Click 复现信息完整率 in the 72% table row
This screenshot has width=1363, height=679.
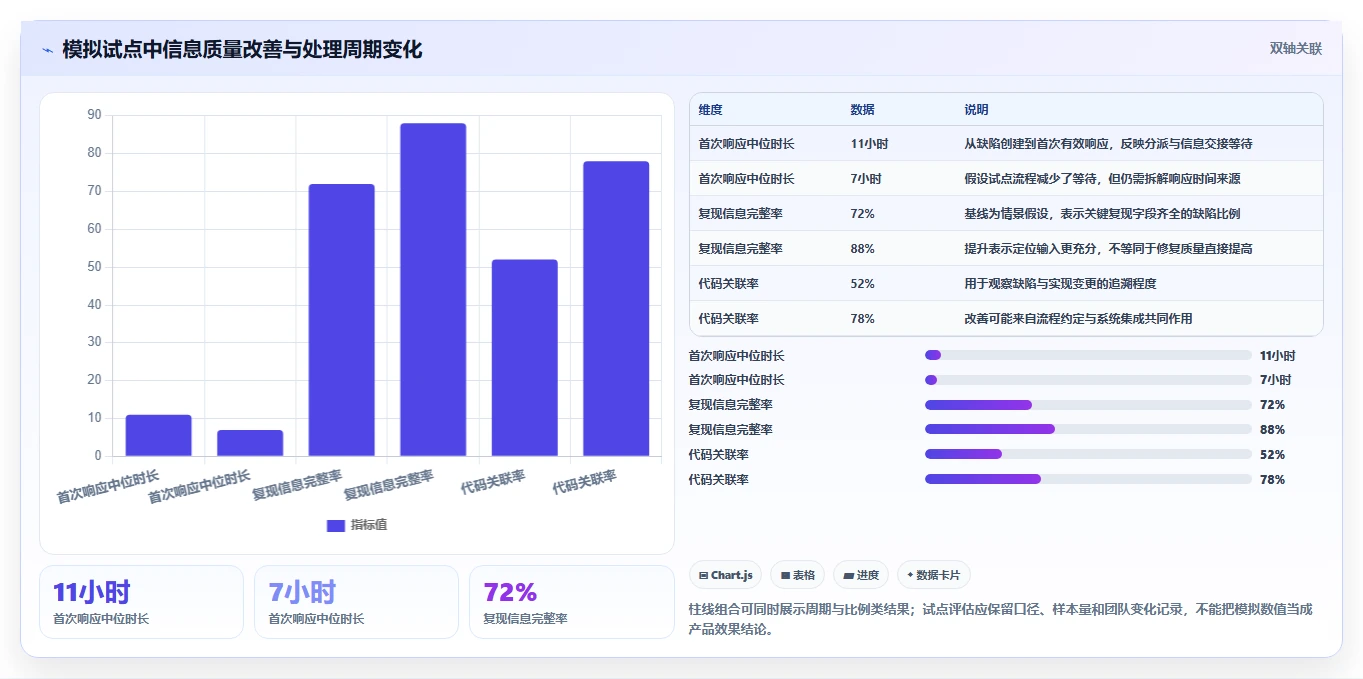(741, 214)
